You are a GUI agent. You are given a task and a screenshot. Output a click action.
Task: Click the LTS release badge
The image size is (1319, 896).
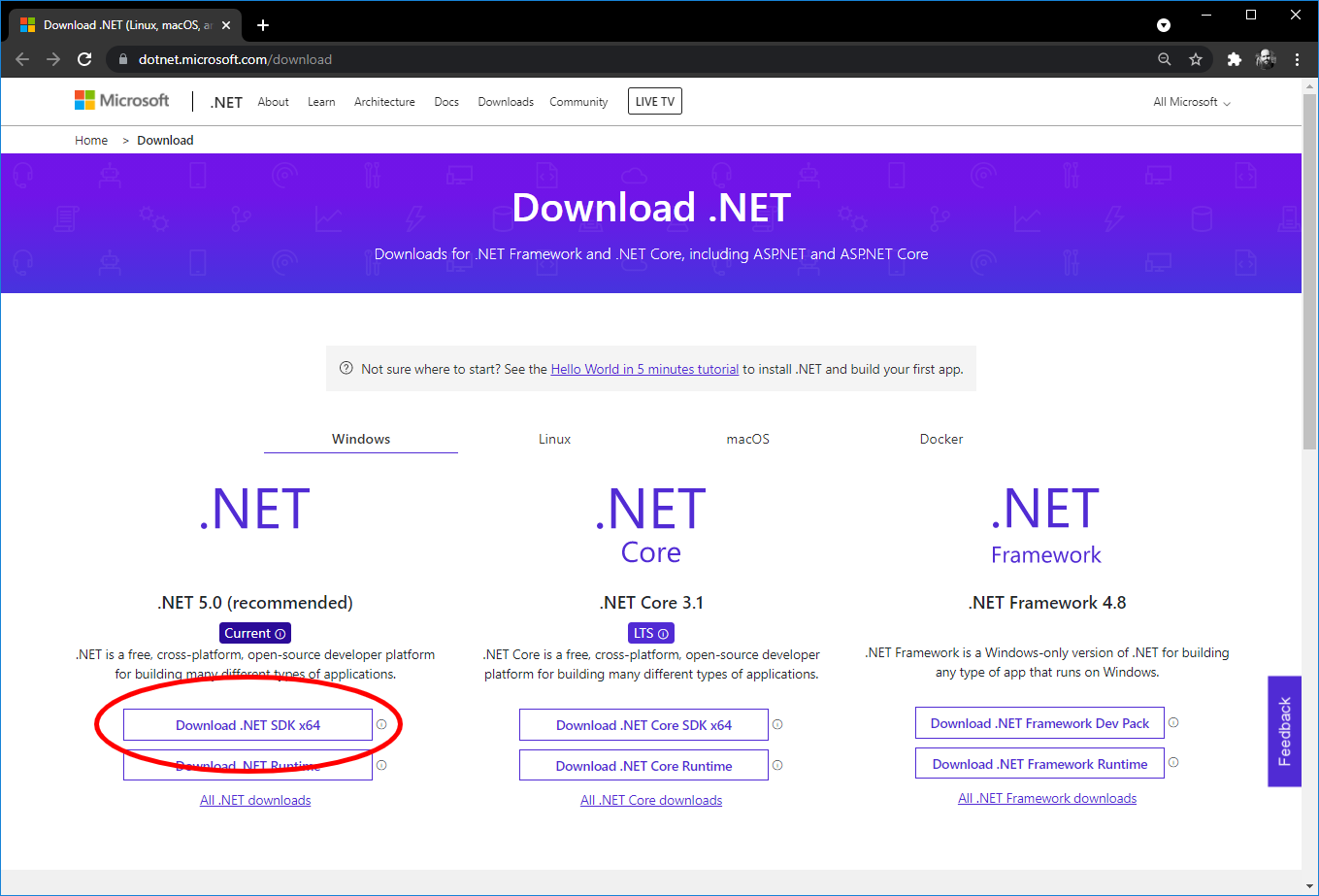[x=651, y=633]
